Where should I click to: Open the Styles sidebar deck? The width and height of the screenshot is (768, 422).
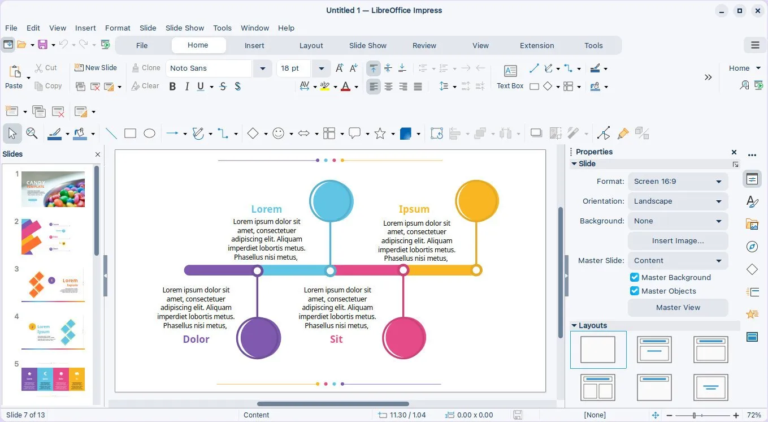(752, 201)
